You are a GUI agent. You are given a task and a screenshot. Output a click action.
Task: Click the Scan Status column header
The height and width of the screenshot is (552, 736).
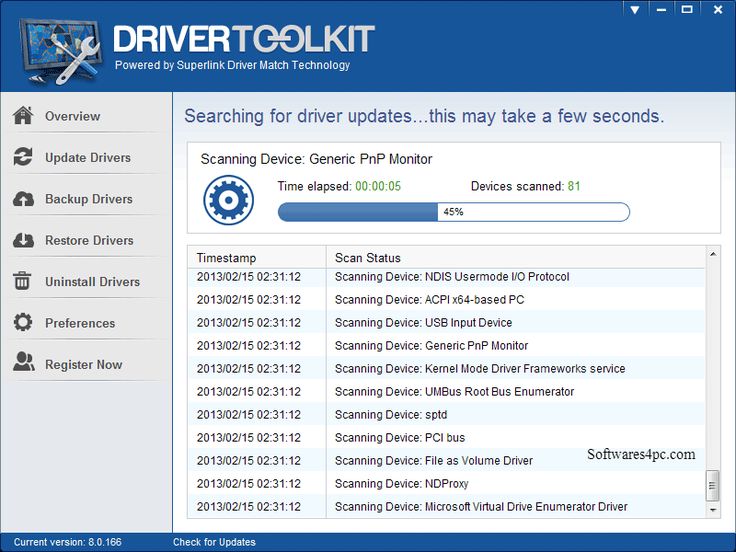[x=516, y=258]
